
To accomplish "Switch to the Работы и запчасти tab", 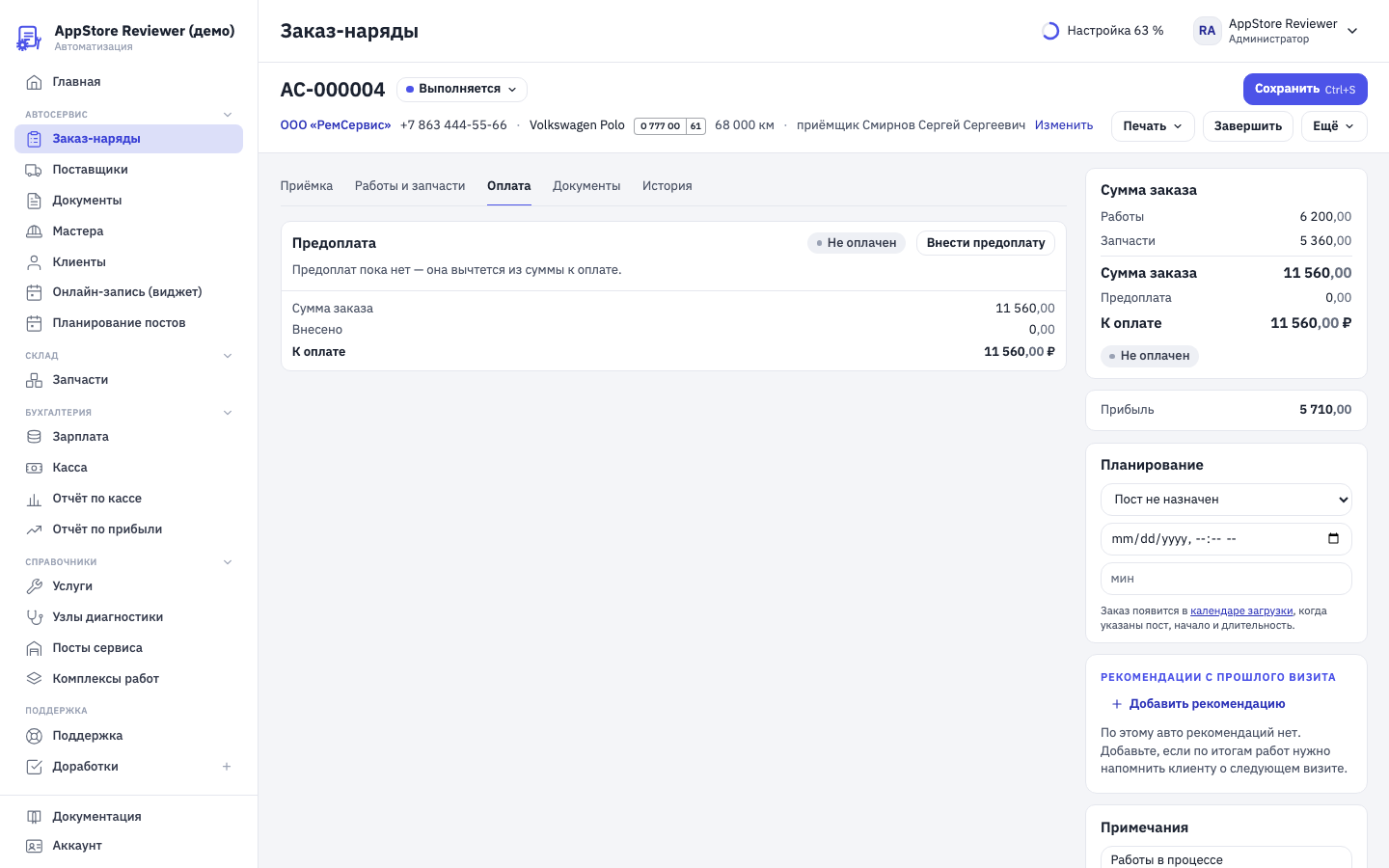I will coord(410,186).
